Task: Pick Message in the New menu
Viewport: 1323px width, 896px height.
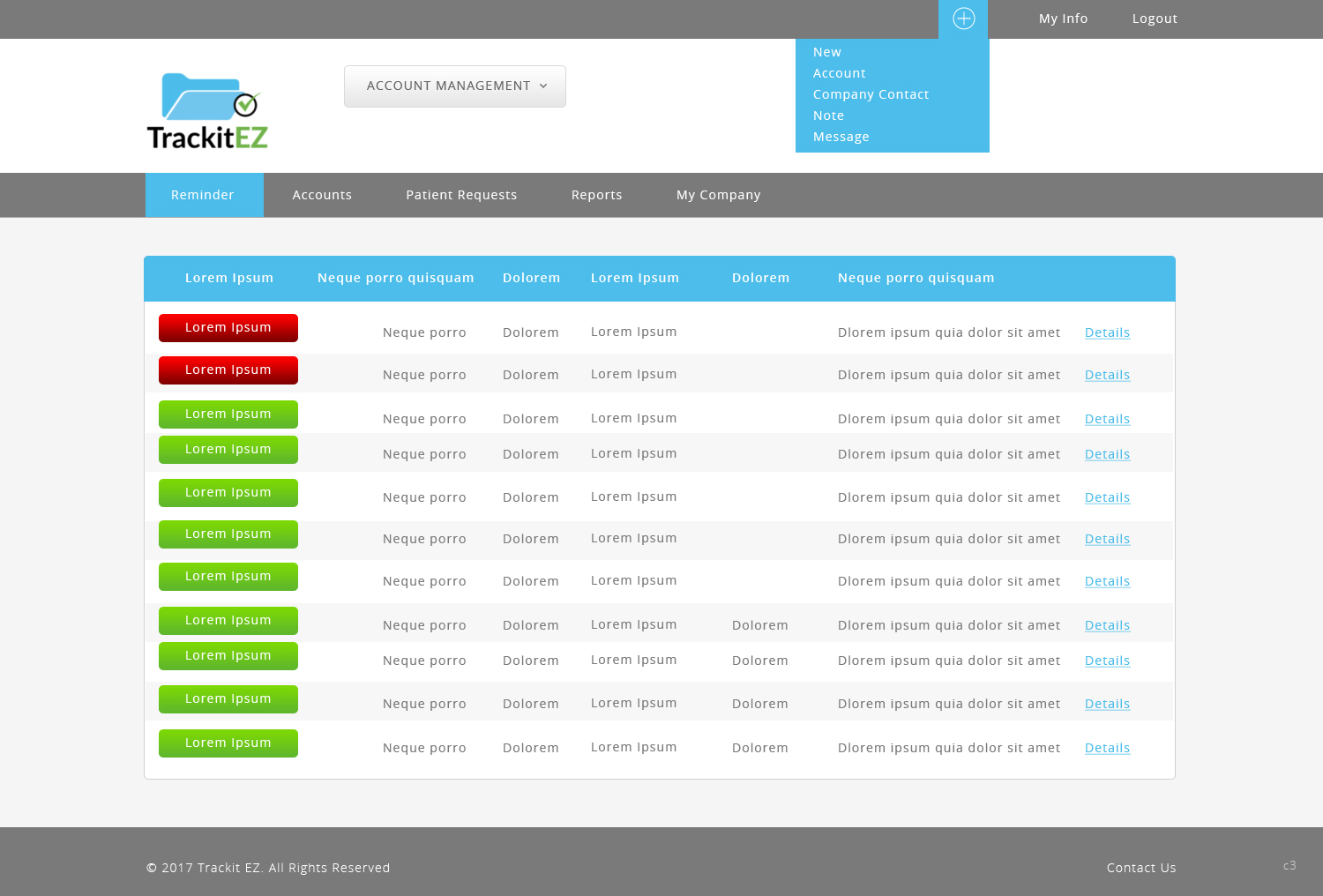Action: (841, 137)
